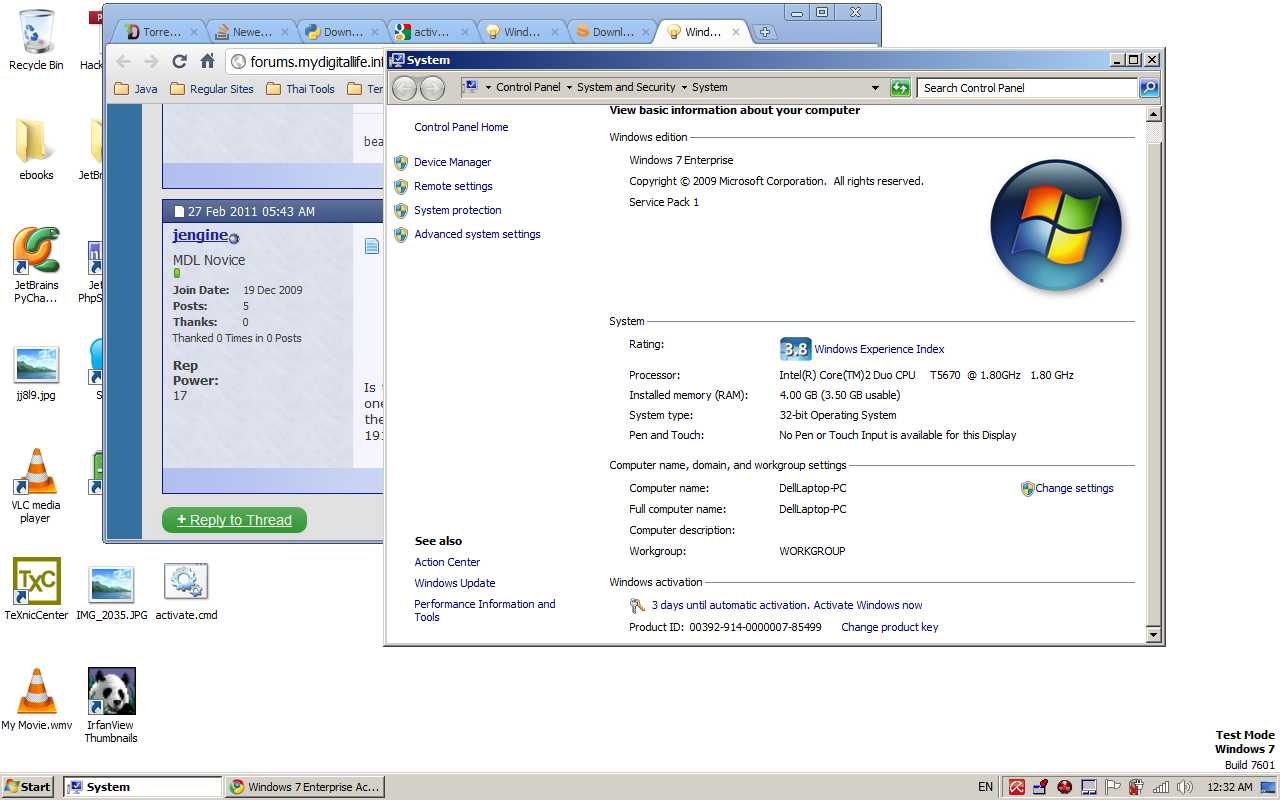Open Performance Information and Tools link
Viewport: 1280px width, 800px height.
click(x=485, y=610)
